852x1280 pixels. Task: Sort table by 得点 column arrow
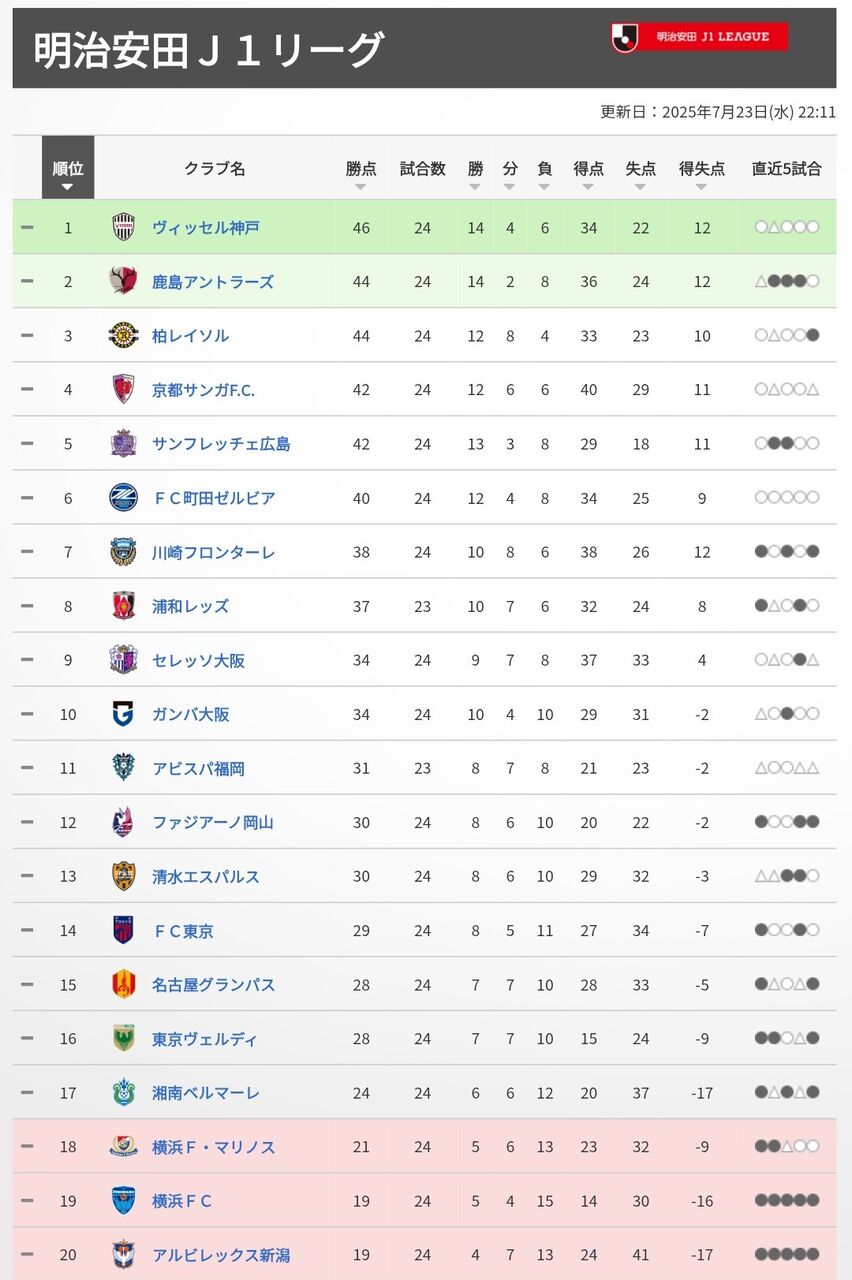coord(588,187)
